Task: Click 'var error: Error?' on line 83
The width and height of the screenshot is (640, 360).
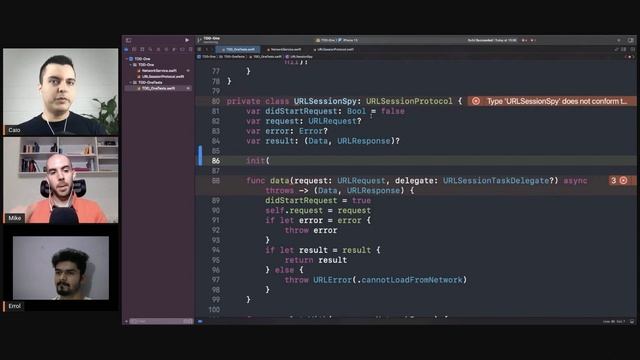Action: (287, 131)
